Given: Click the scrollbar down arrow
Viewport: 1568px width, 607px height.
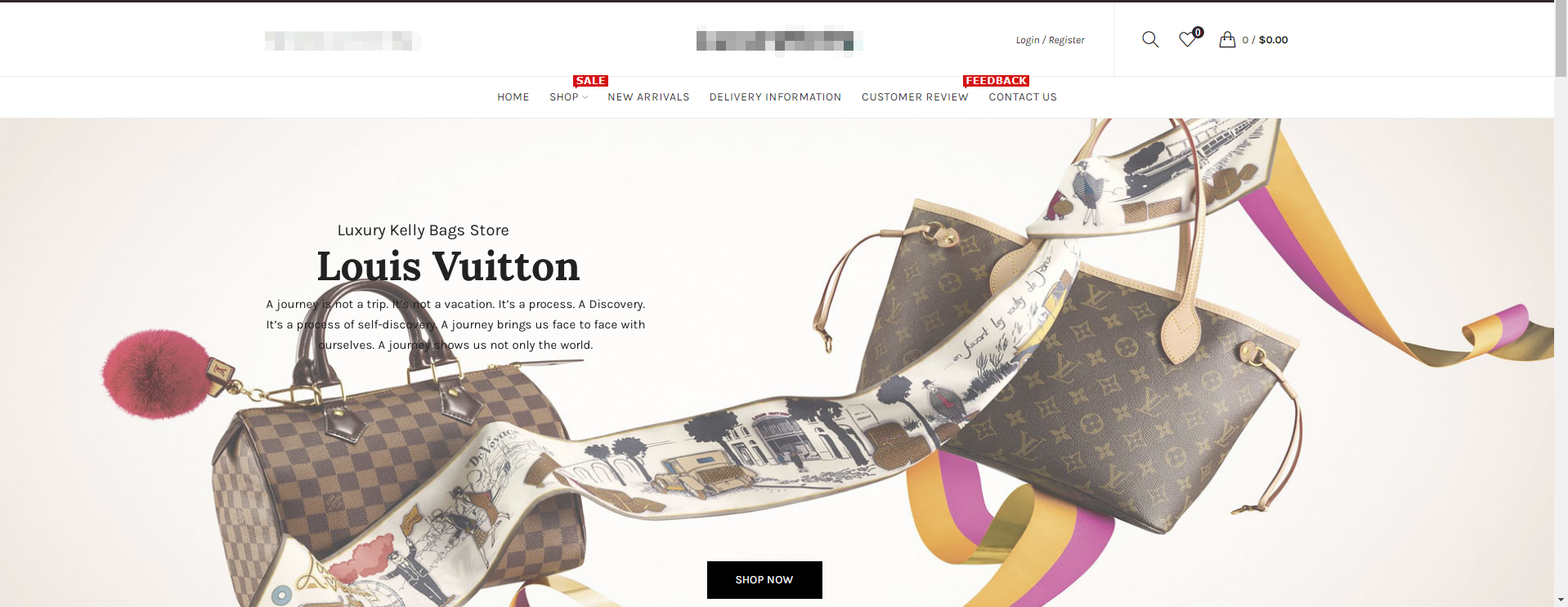Looking at the screenshot, I should [1561, 600].
